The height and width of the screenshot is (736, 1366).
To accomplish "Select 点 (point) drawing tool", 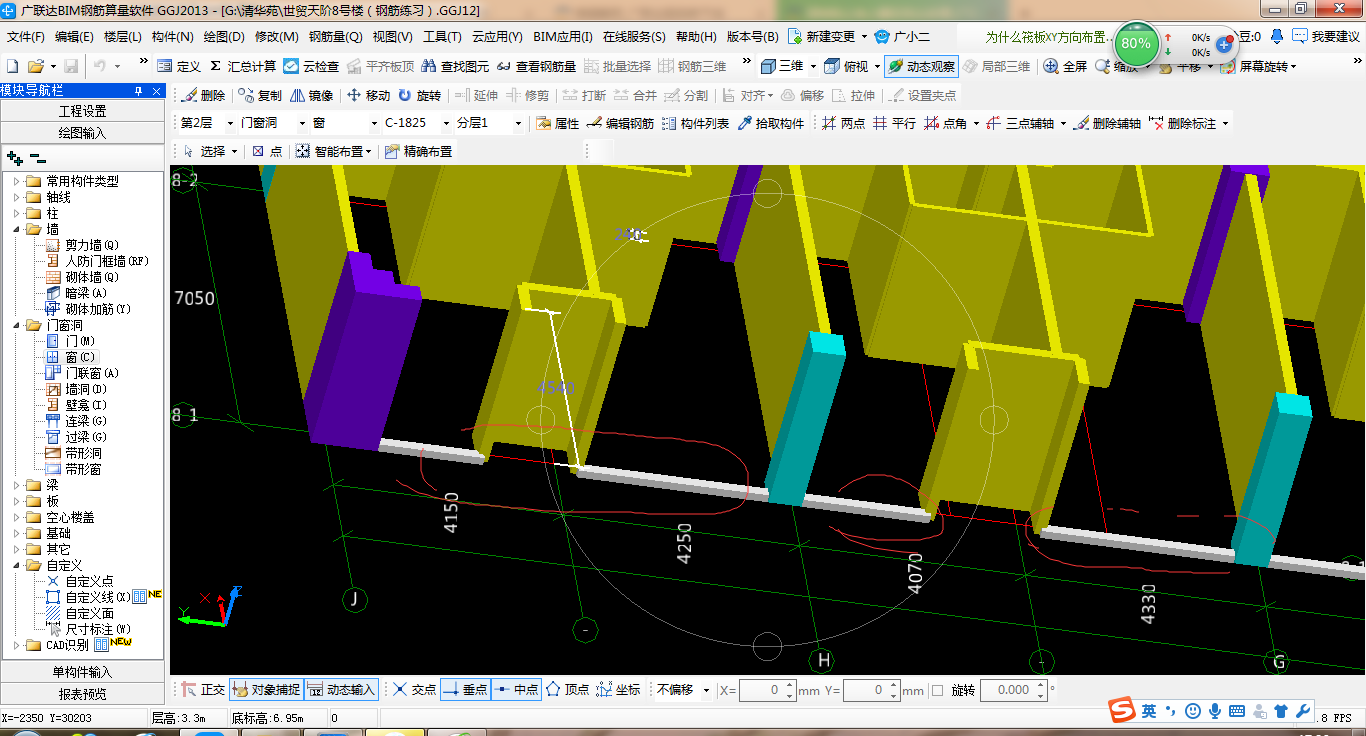I will (x=267, y=151).
